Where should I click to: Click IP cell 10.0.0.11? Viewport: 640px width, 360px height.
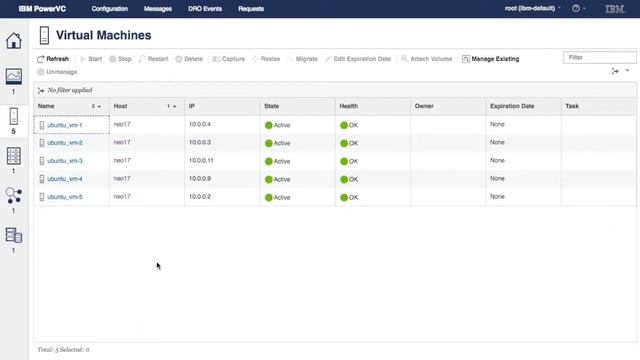pos(201,160)
